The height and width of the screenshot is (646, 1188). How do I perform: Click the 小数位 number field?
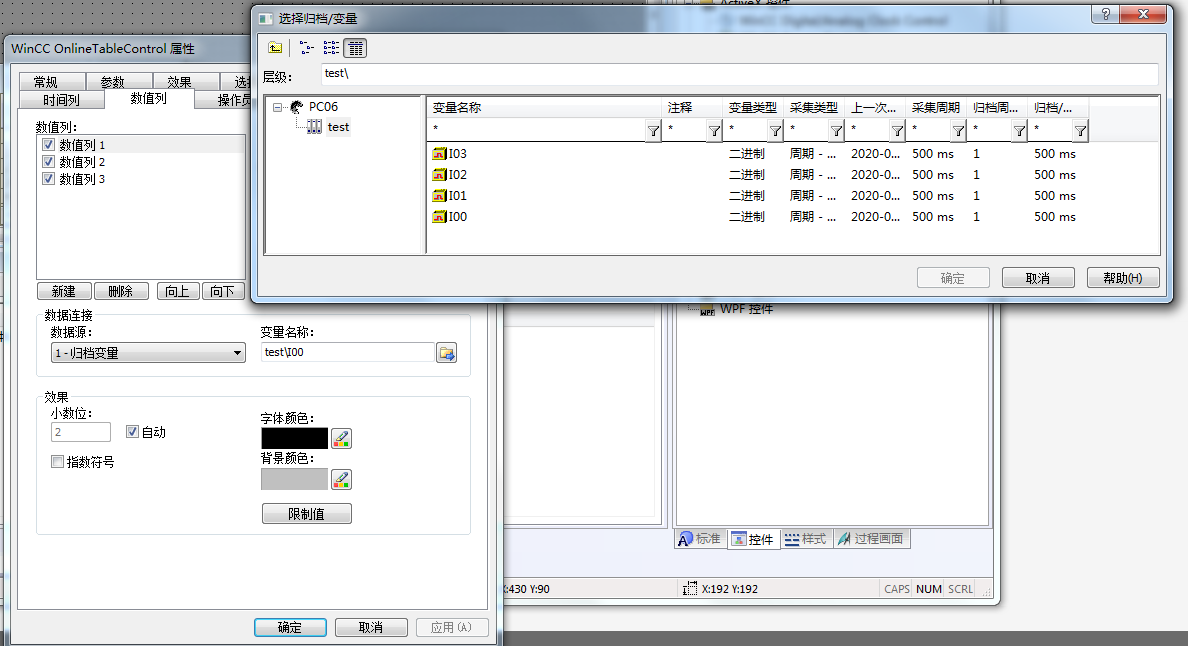pyautogui.click(x=81, y=432)
